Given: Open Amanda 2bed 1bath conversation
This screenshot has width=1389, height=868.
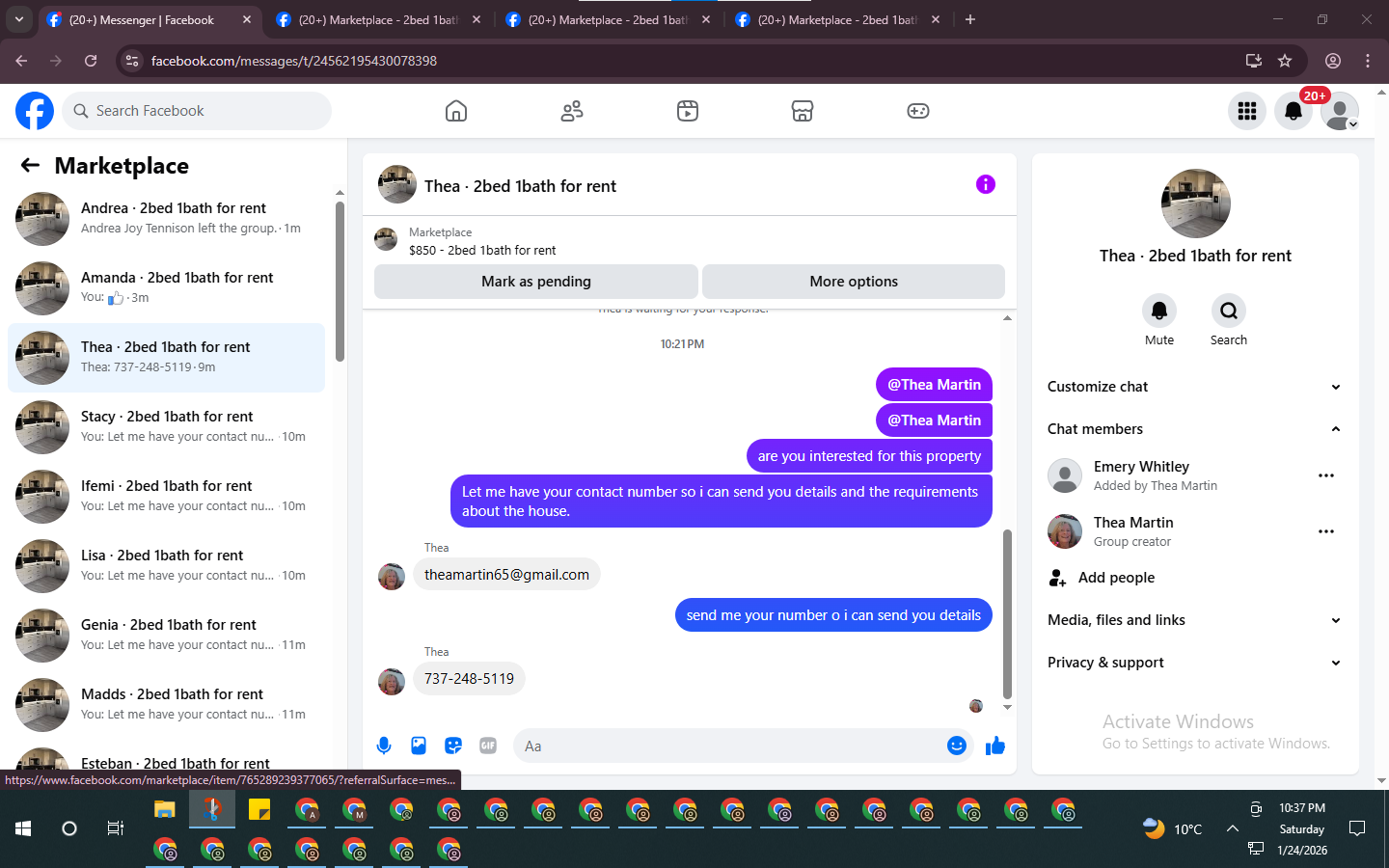Looking at the screenshot, I should (x=166, y=288).
